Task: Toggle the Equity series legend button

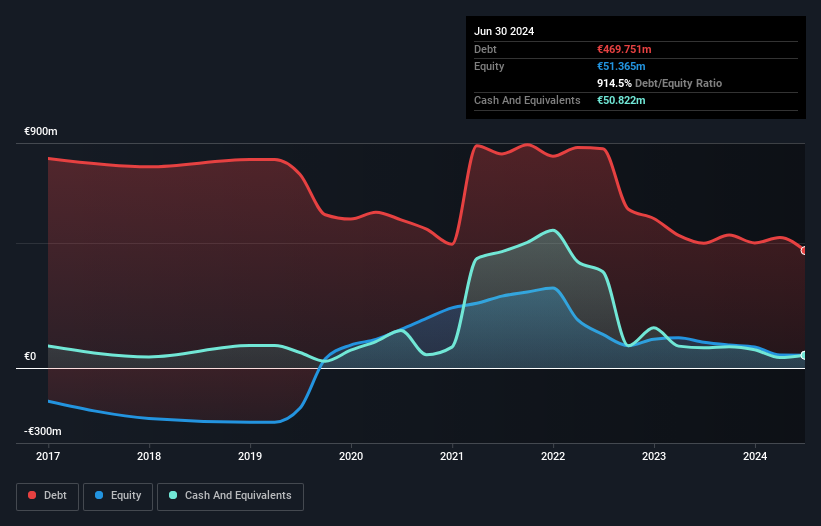Action: pos(118,496)
